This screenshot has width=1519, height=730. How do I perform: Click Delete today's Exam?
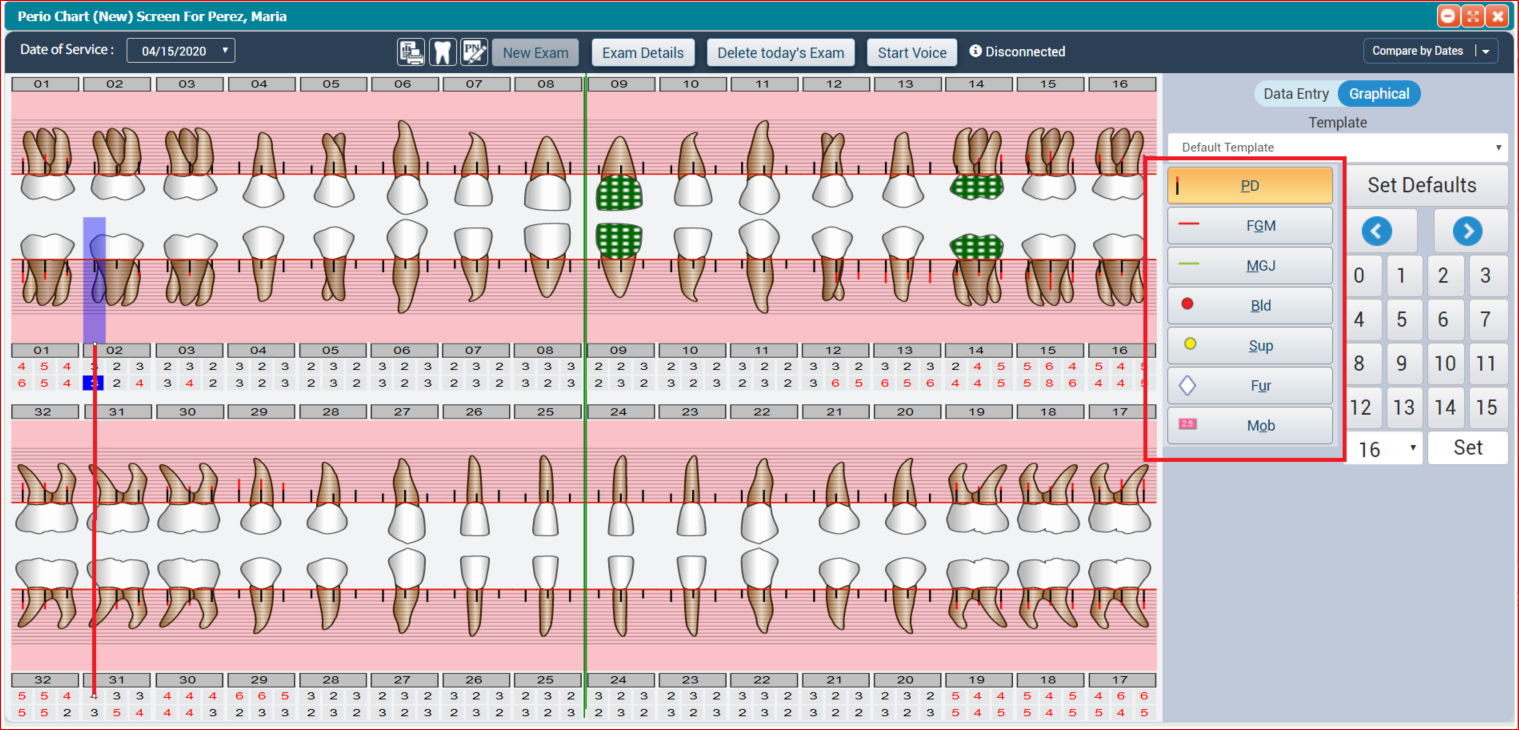(781, 53)
